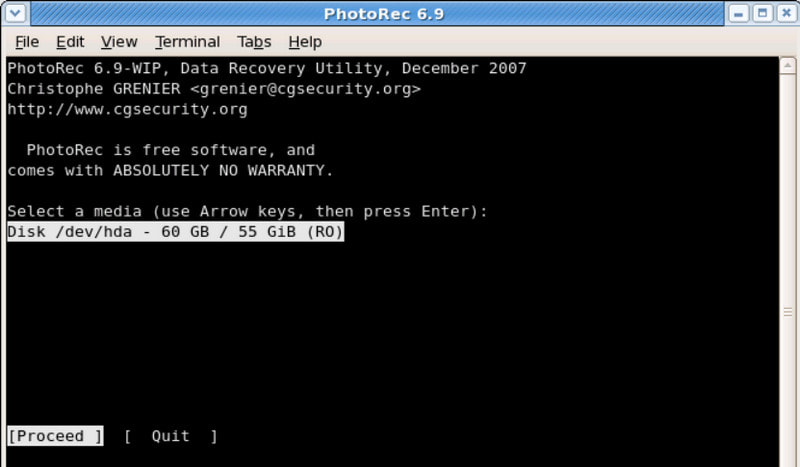Open the View menu
This screenshot has height=467, width=800.
119,42
